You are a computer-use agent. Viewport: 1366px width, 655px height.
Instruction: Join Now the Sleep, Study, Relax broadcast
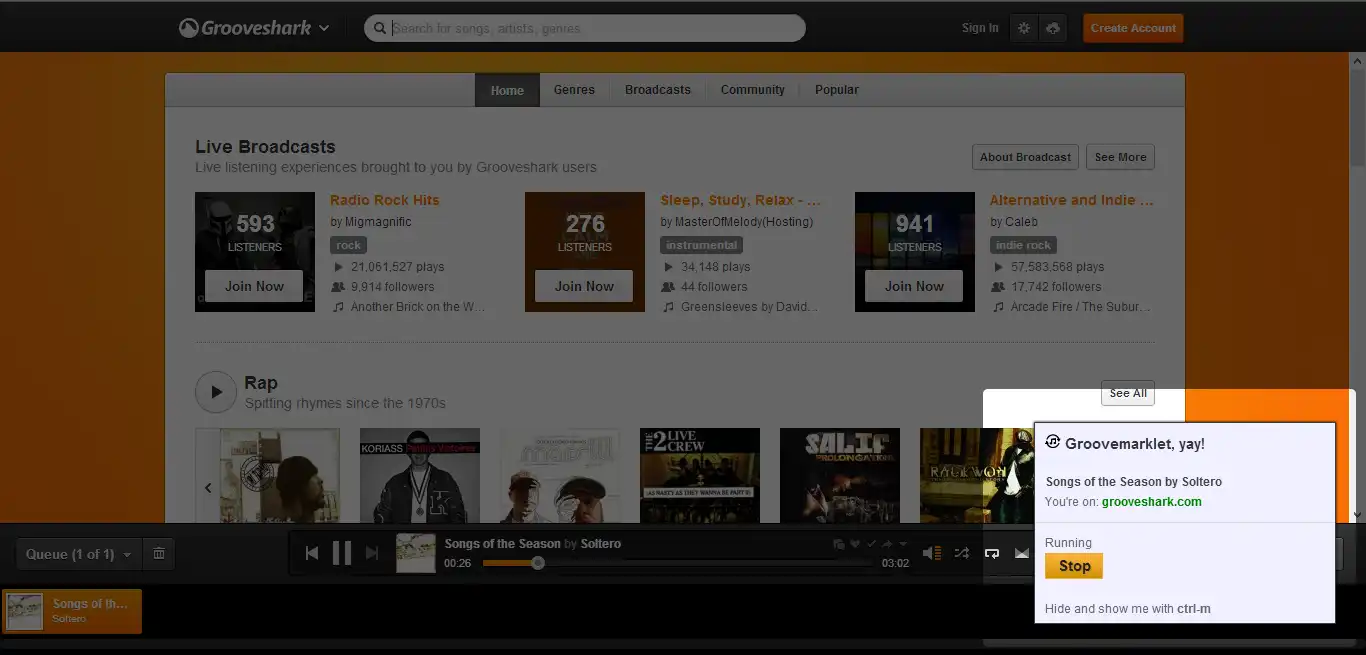click(584, 286)
